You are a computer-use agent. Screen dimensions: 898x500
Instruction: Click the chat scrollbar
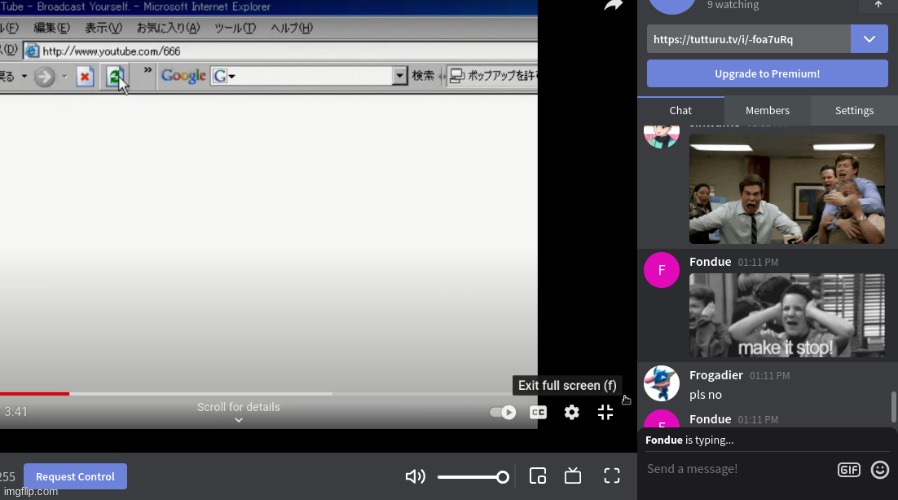pyautogui.click(x=893, y=406)
